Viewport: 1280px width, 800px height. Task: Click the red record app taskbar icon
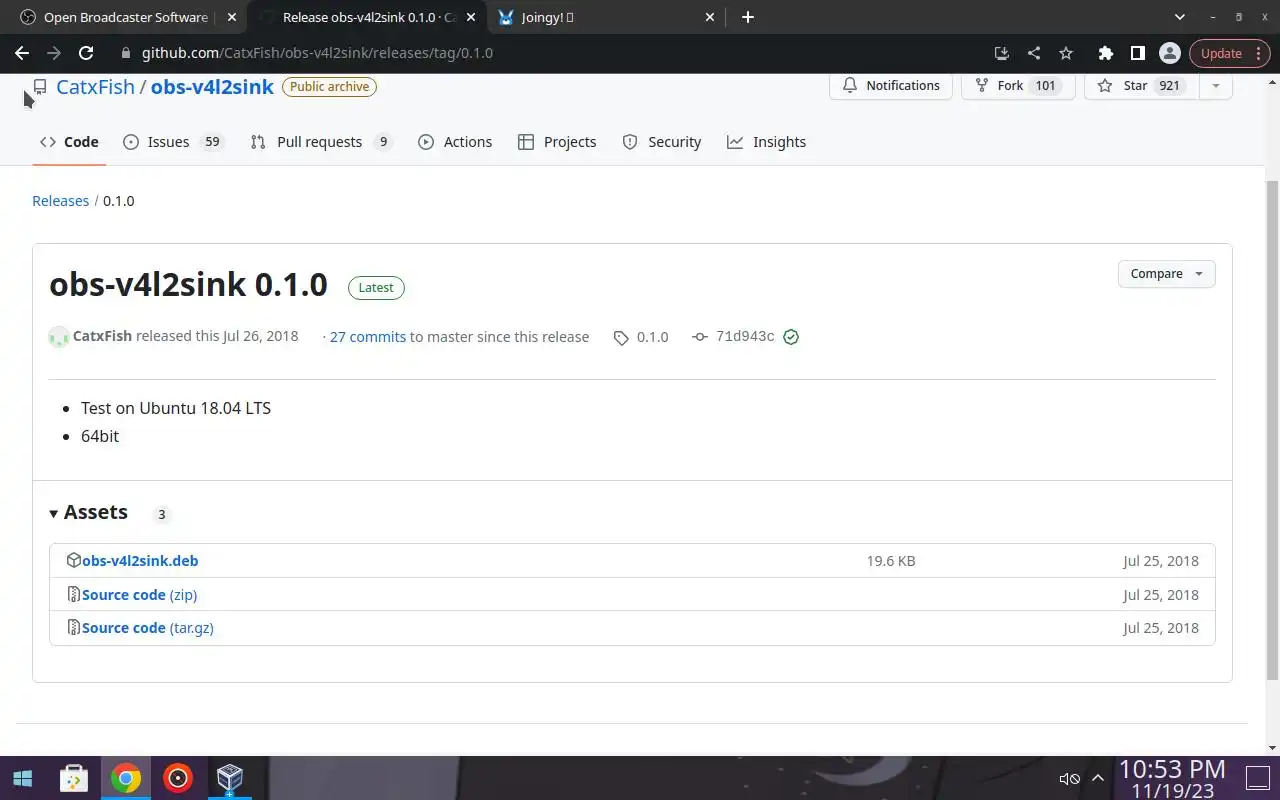coord(178,778)
